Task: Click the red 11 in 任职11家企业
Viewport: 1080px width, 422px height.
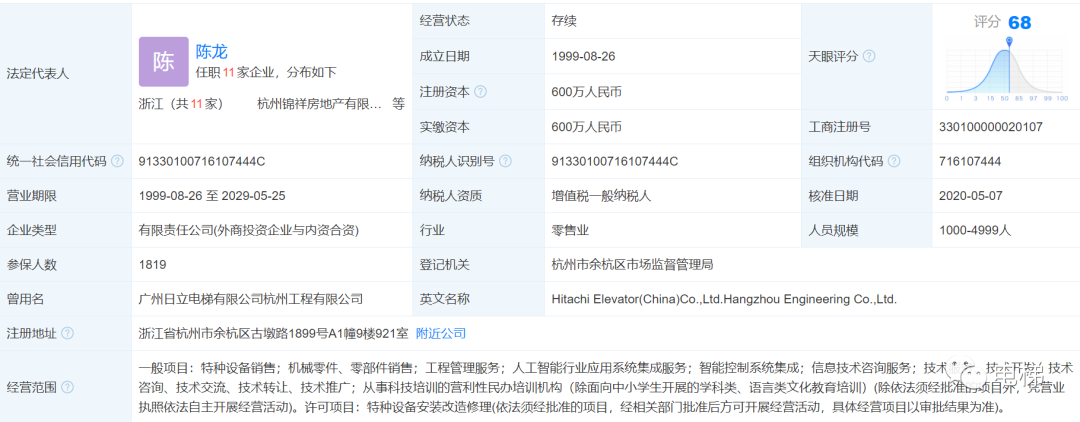Action: click(229, 72)
